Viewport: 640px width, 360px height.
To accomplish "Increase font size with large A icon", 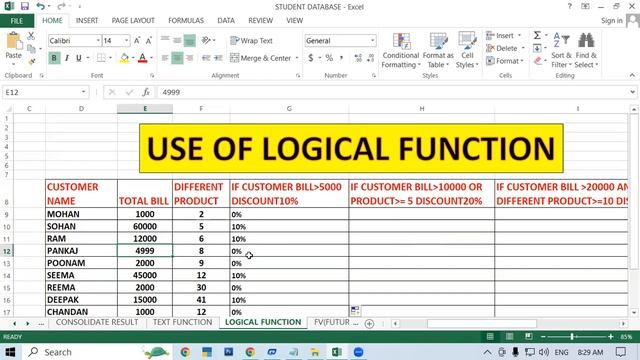I will click(137, 40).
